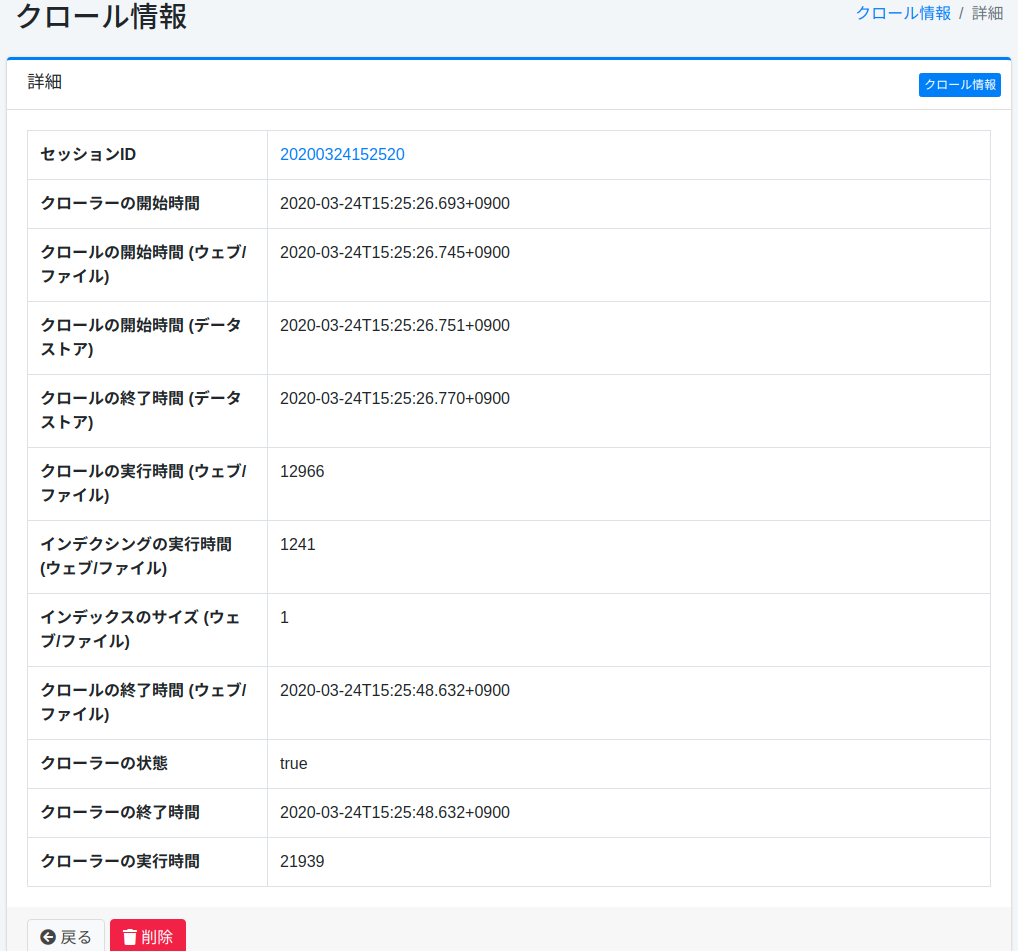Click the クローラーの状態 value true
The image size is (1018, 951).
click(294, 763)
